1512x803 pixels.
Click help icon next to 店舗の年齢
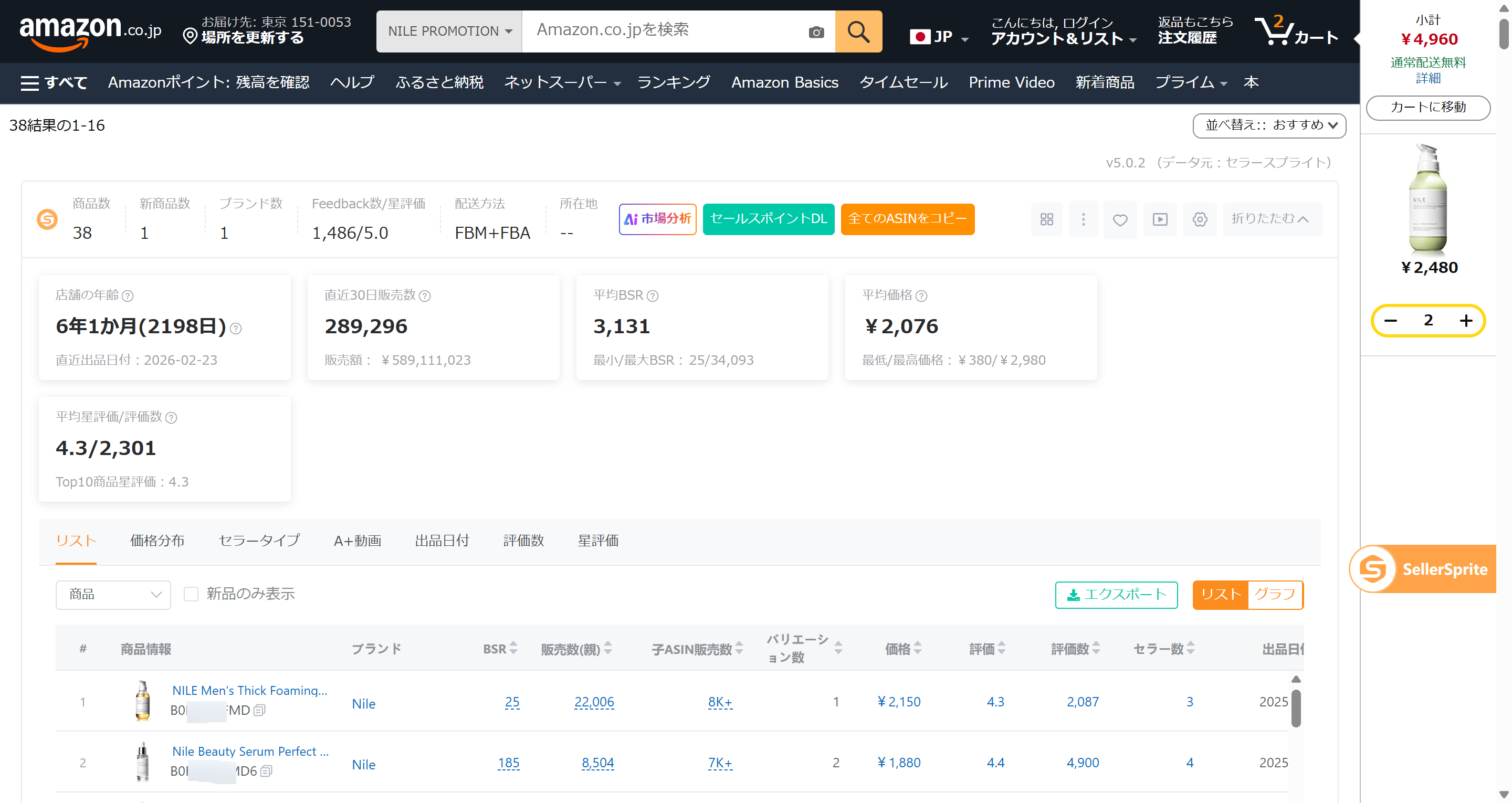[128, 296]
